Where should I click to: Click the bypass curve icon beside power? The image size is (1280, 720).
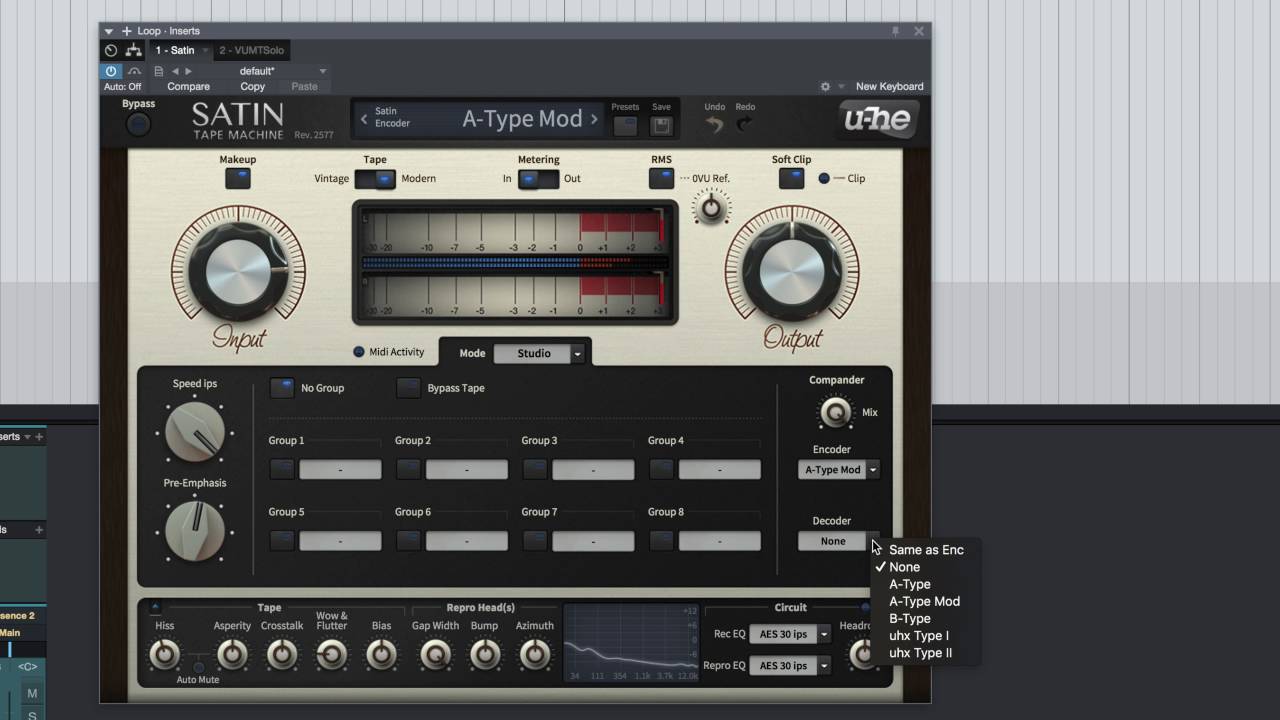click(133, 71)
